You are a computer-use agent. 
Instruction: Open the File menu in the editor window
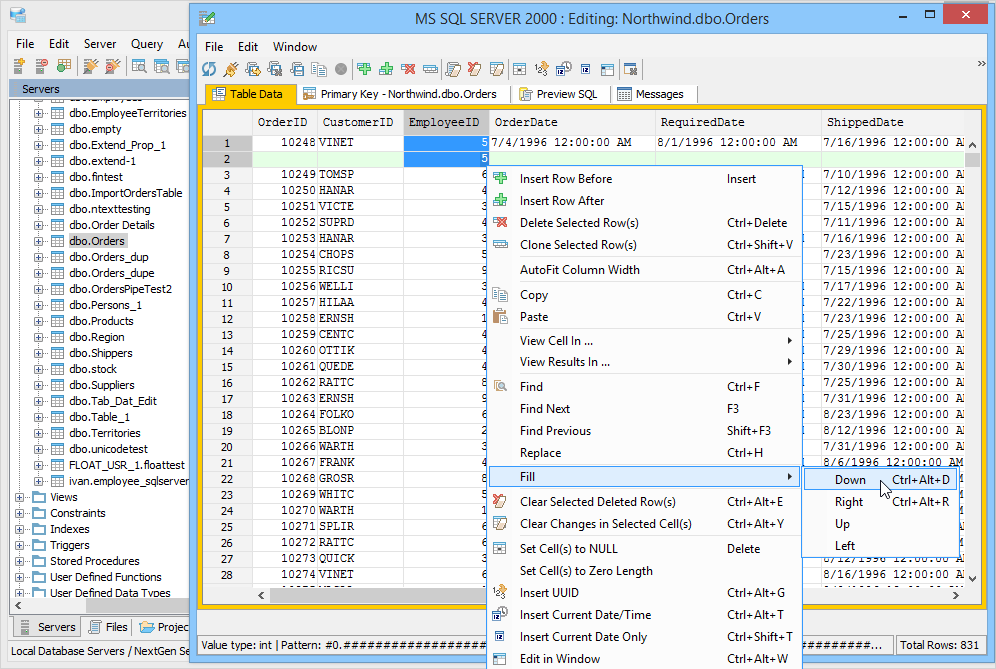click(214, 46)
